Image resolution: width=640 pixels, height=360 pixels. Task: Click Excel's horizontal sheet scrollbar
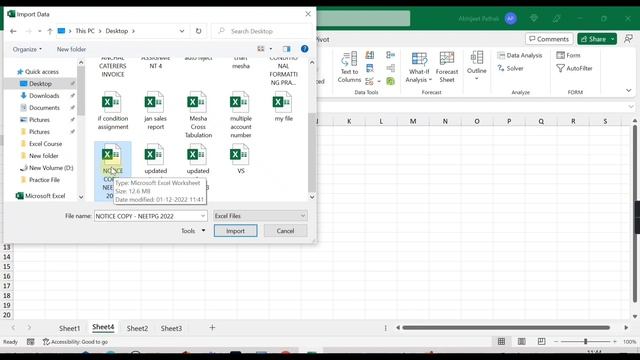tap(506, 327)
